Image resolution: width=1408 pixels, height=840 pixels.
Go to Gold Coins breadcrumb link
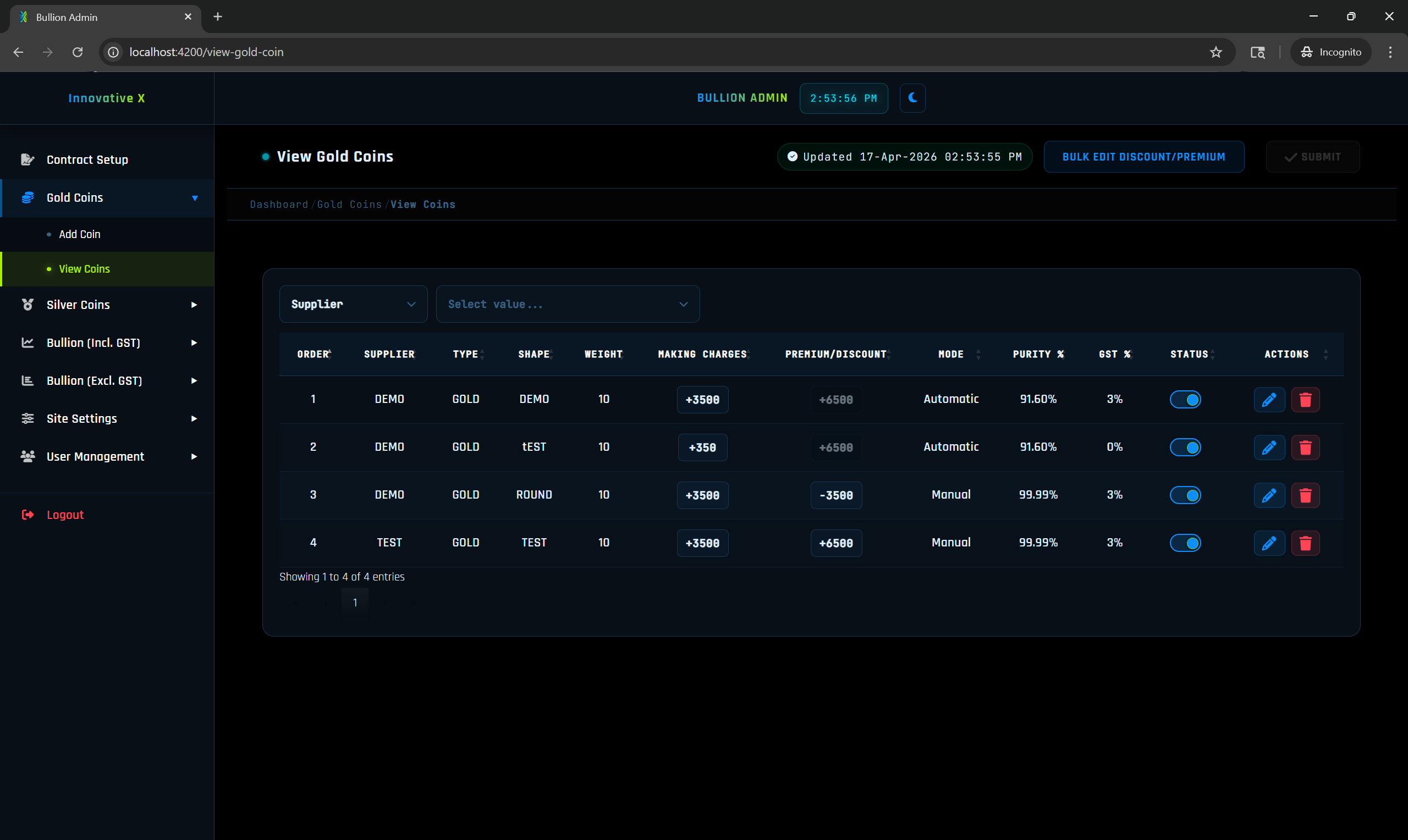click(349, 205)
